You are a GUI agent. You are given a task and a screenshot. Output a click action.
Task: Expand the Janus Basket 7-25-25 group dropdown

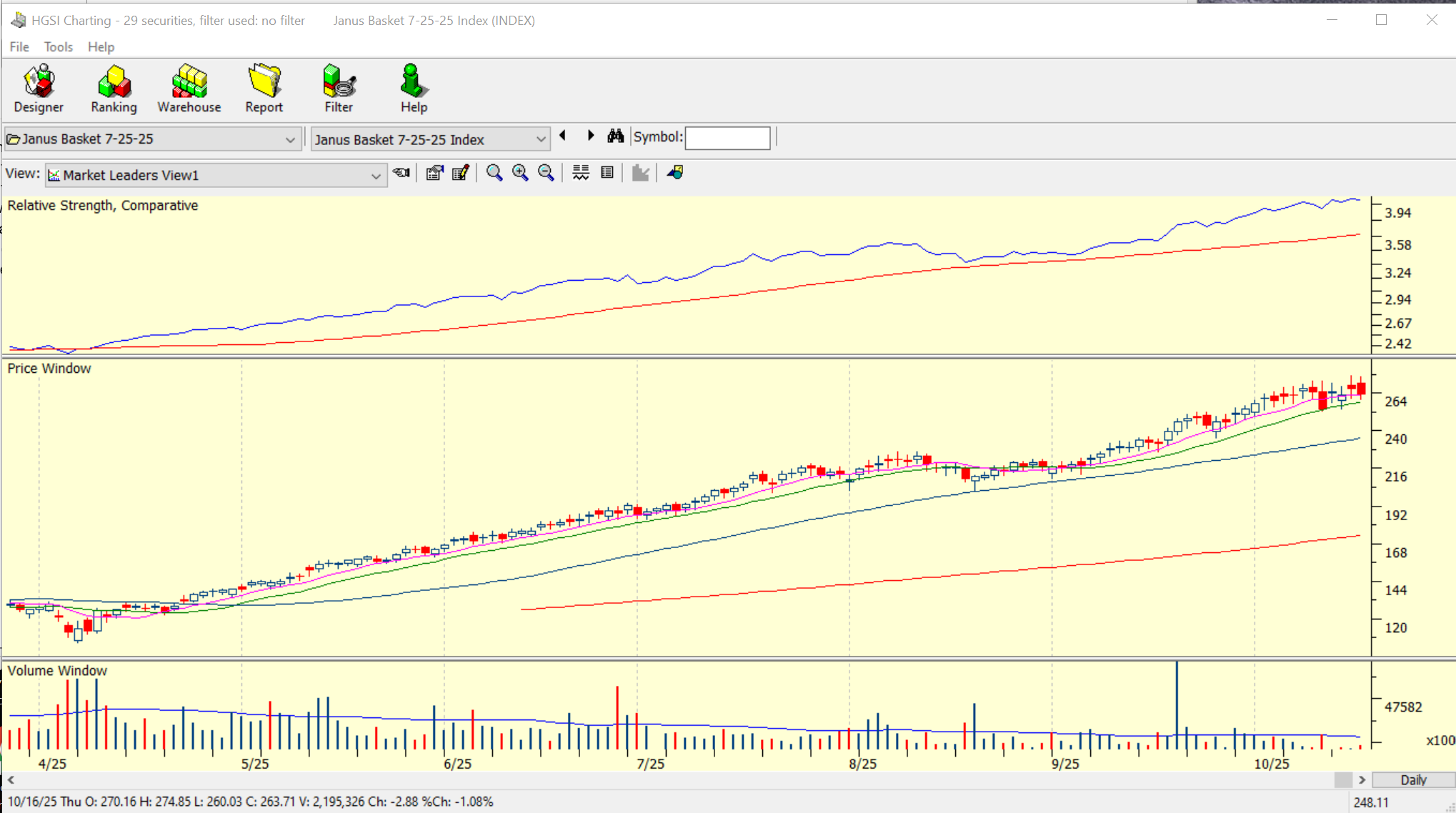pyautogui.click(x=289, y=139)
